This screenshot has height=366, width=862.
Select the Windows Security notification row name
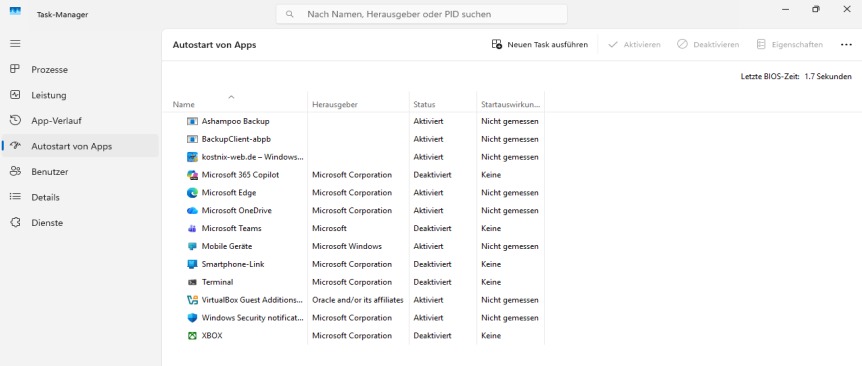253,318
